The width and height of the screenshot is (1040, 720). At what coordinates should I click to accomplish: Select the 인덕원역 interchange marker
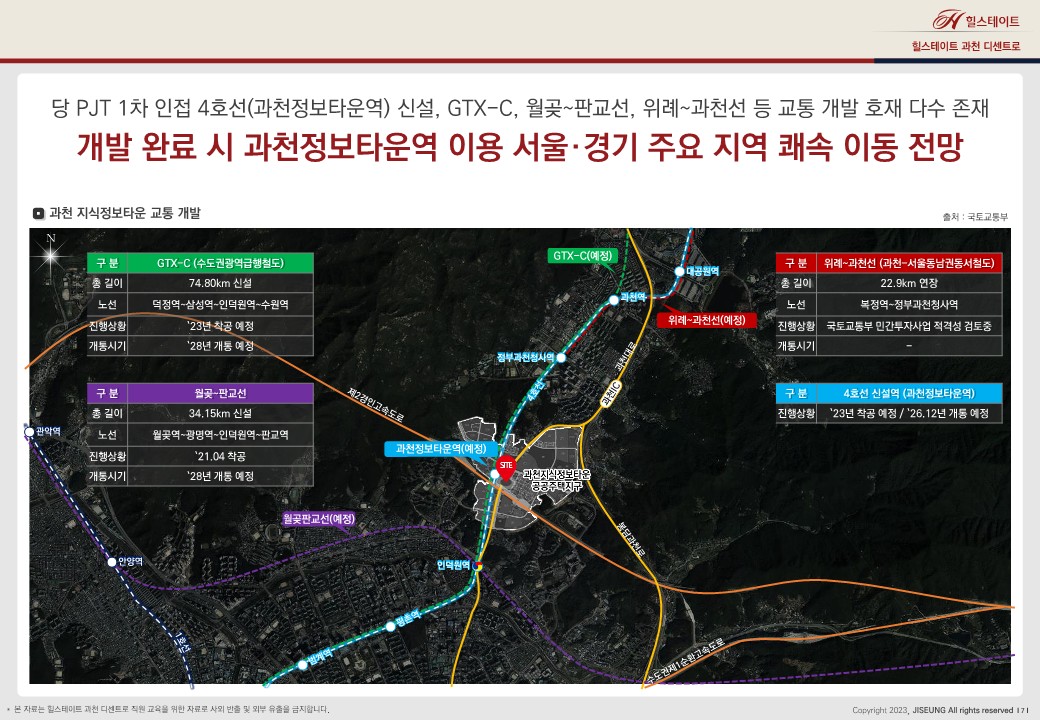(479, 566)
